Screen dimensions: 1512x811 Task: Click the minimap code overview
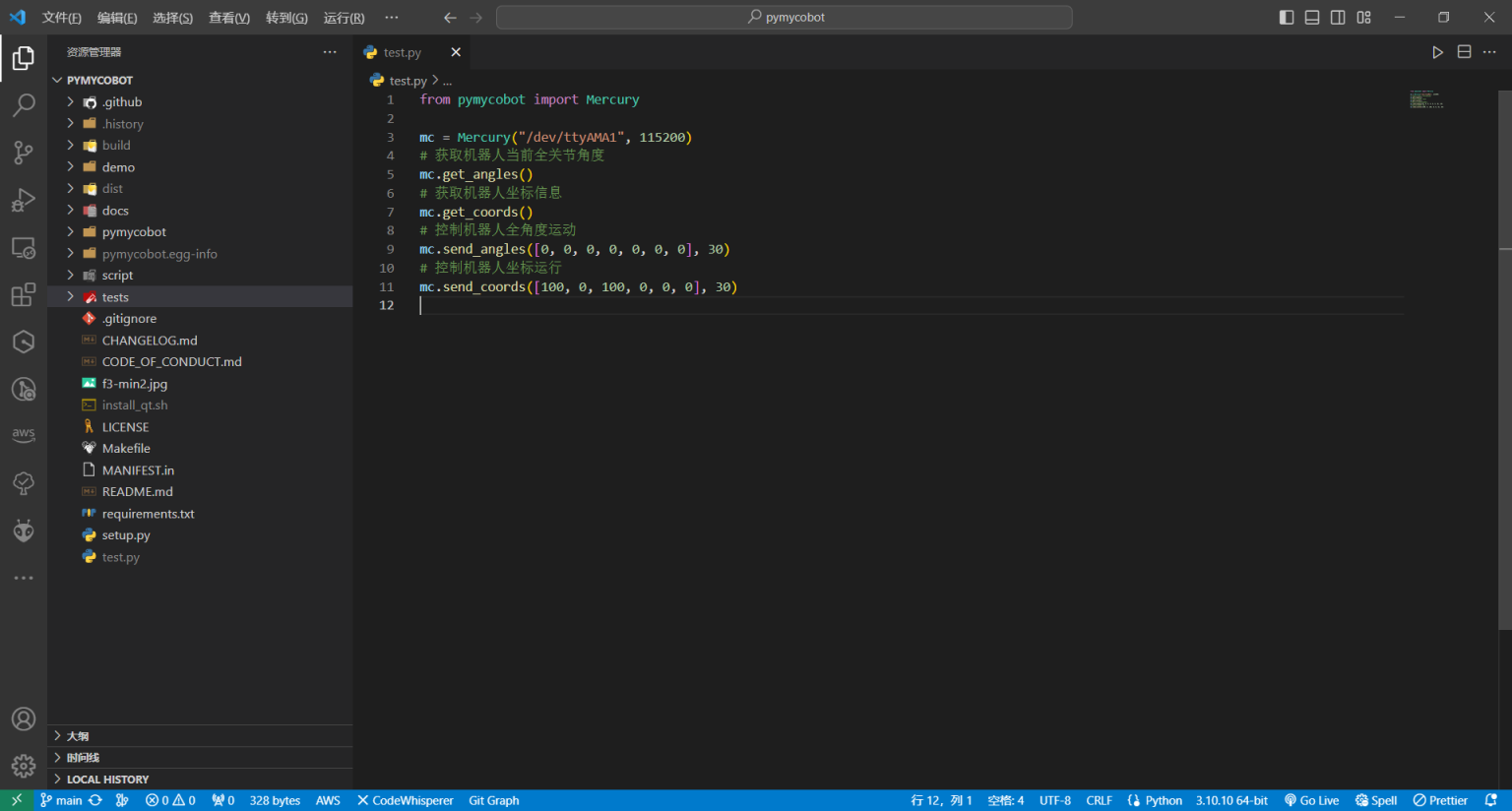click(x=1425, y=99)
